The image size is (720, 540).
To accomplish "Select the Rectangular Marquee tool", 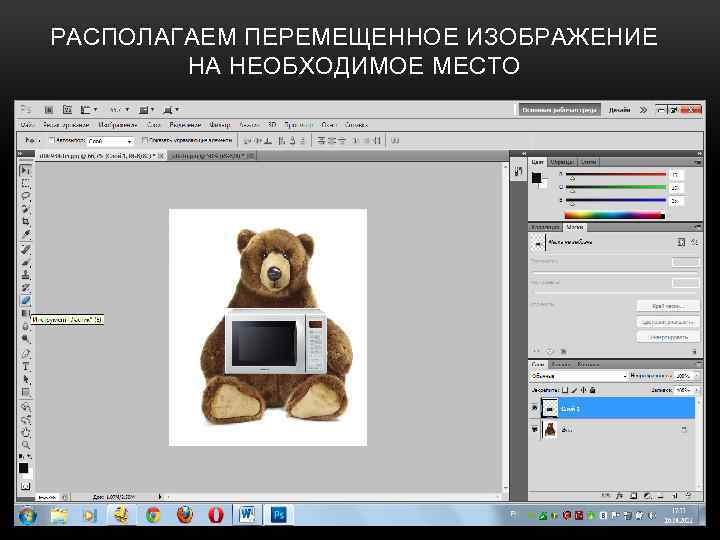I will [26, 184].
